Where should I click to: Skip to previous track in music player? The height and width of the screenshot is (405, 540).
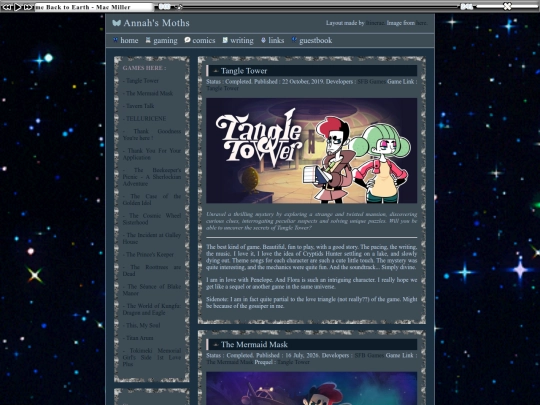coord(7,7)
